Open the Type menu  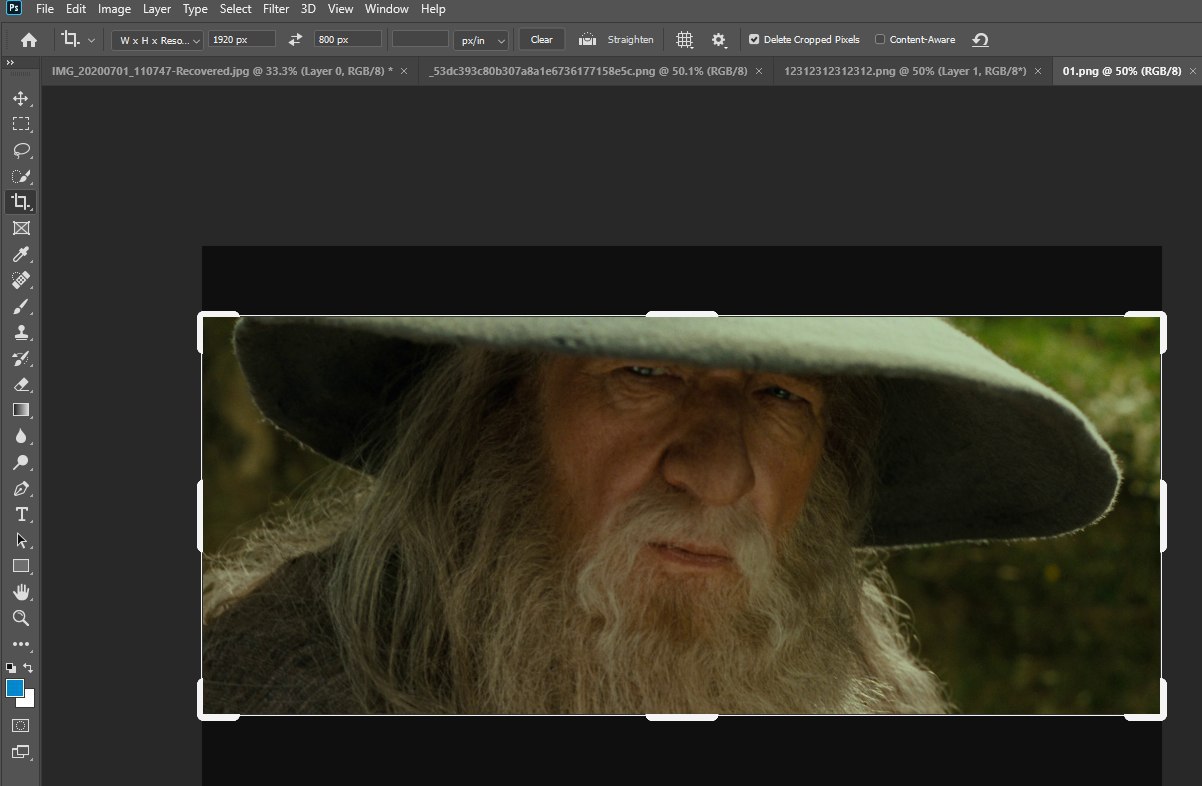coord(195,9)
